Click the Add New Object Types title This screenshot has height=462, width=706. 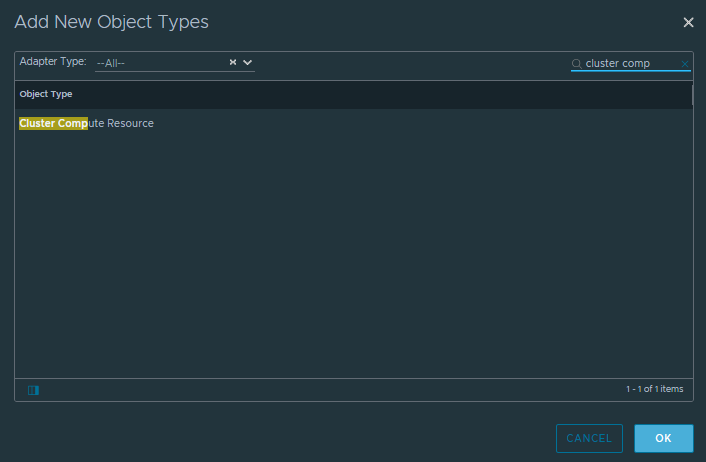tap(112, 22)
